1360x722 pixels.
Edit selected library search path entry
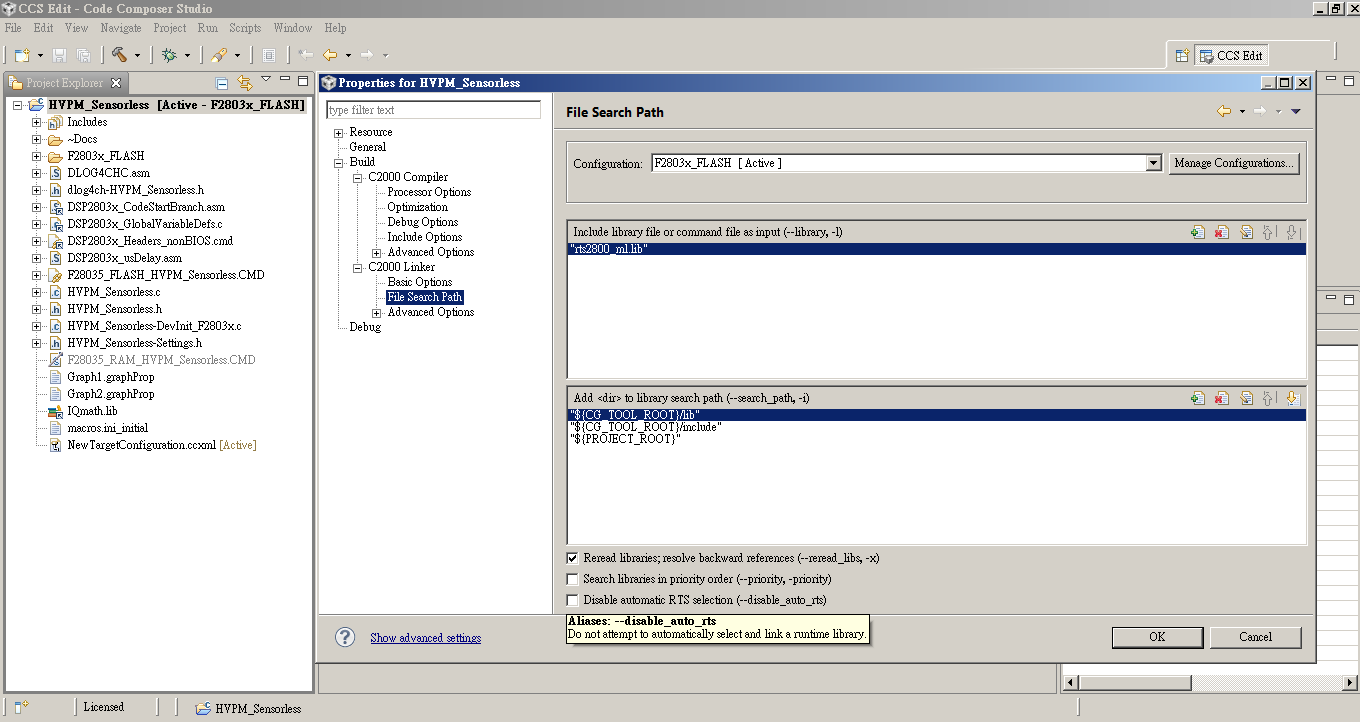coord(1246,398)
